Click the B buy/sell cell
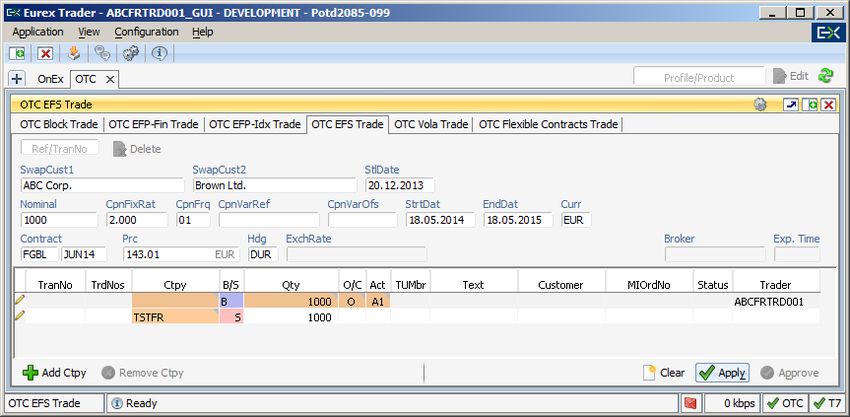Image resolution: width=850 pixels, height=417 pixels. coord(232,301)
